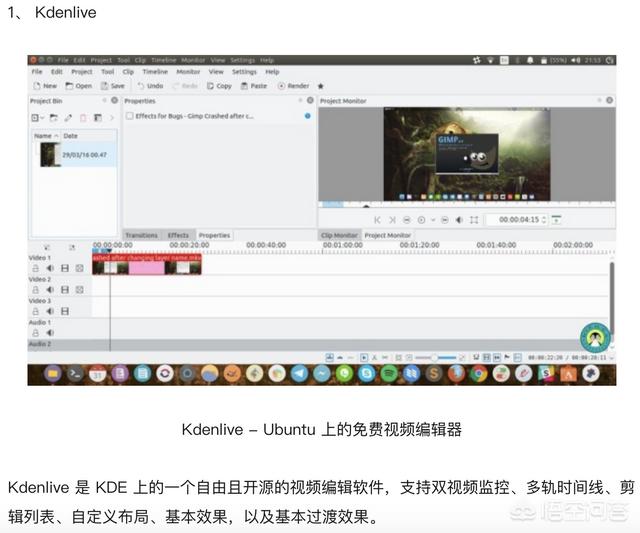This screenshot has width=640, height=533.
Task: Click go to start monitor control
Action: click(x=377, y=220)
